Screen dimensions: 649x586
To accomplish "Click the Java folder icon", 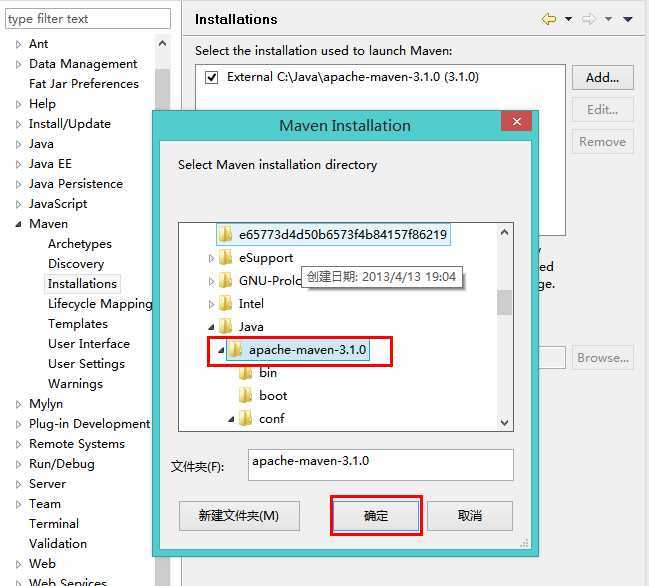I will (x=226, y=327).
